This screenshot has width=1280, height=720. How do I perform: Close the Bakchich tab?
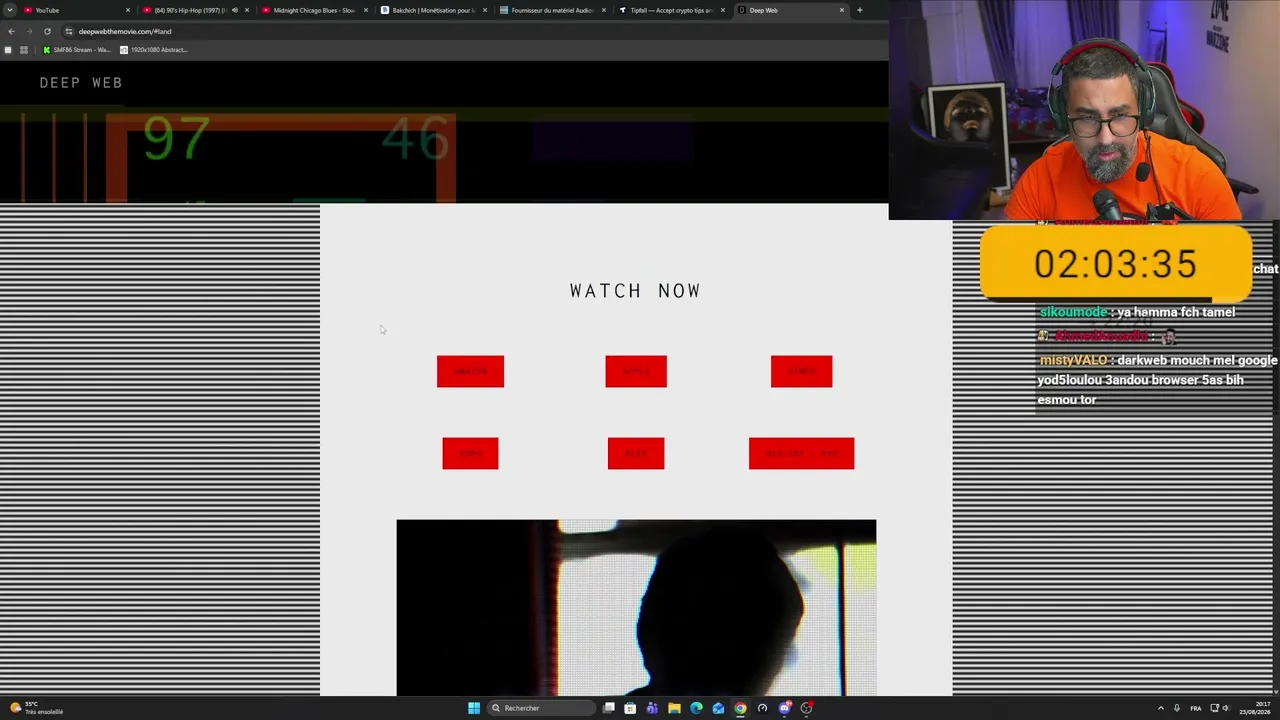[485, 10]
